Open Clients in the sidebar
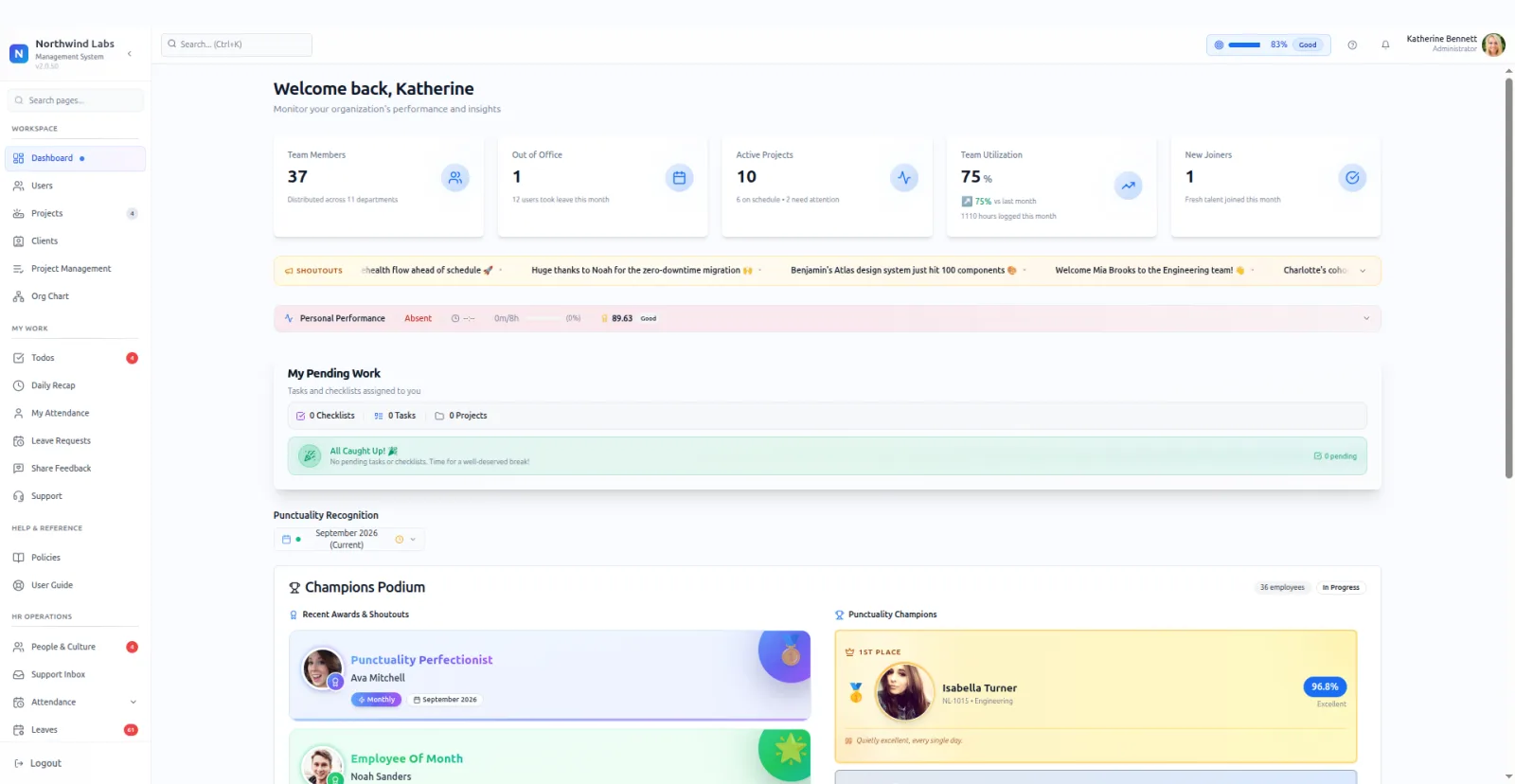The image size is (1515, 784). tap(75, 241)
